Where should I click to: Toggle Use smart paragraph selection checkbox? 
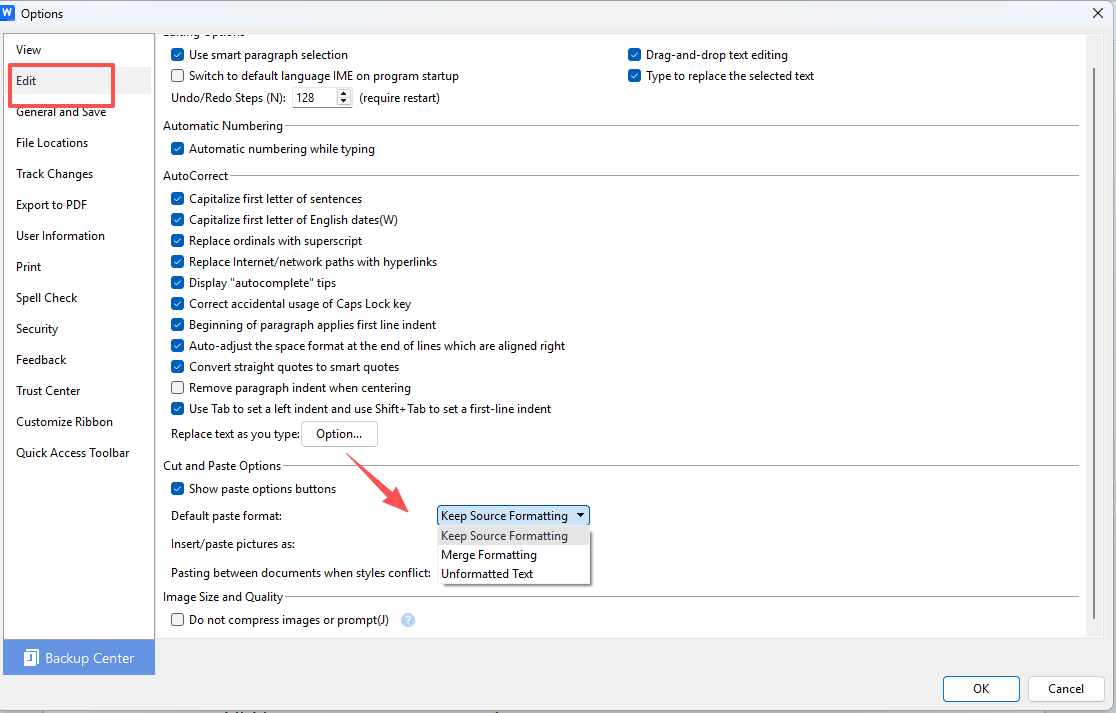tap(178, 55)
